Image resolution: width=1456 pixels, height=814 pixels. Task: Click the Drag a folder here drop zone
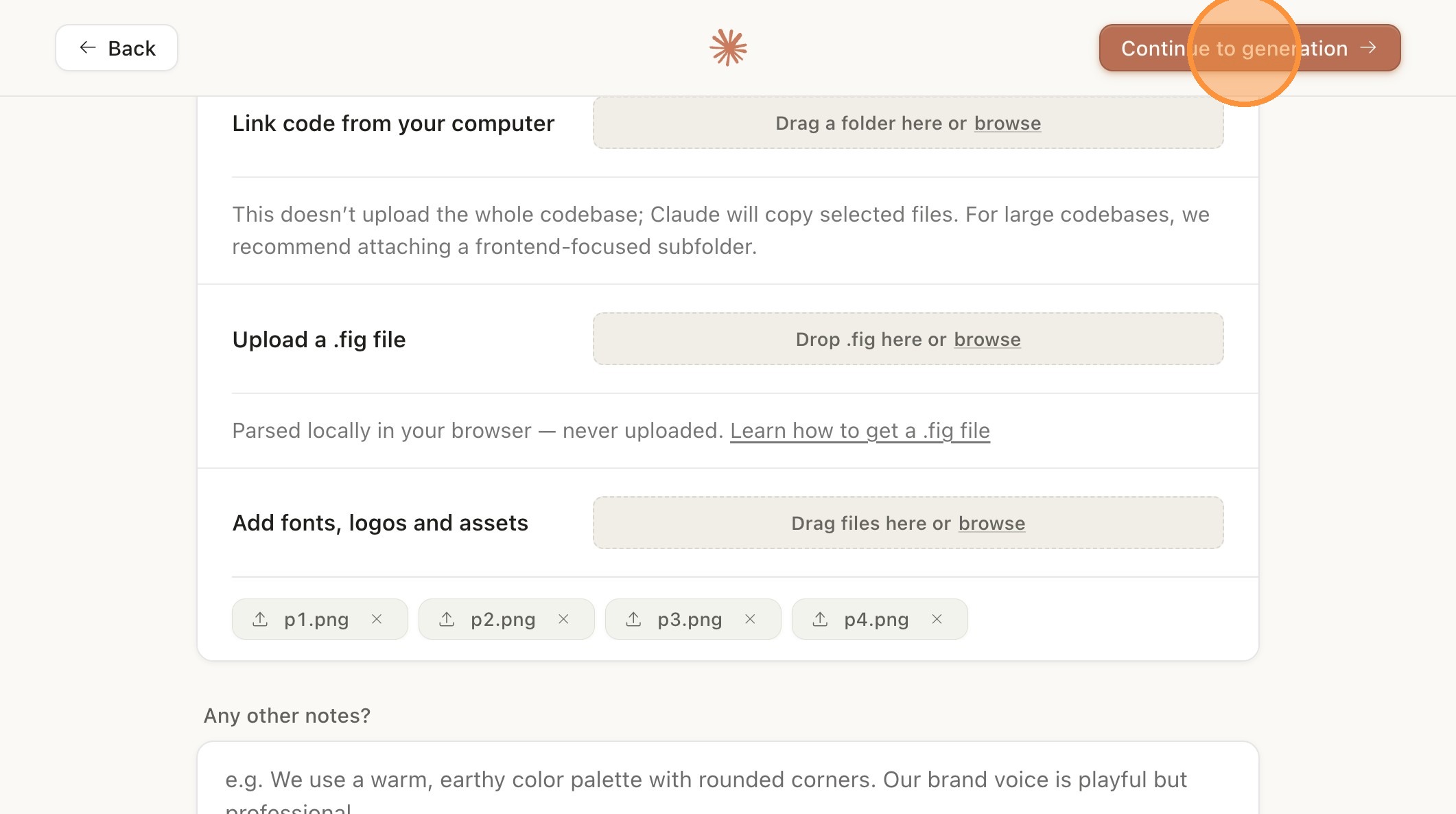click(908, 123)
